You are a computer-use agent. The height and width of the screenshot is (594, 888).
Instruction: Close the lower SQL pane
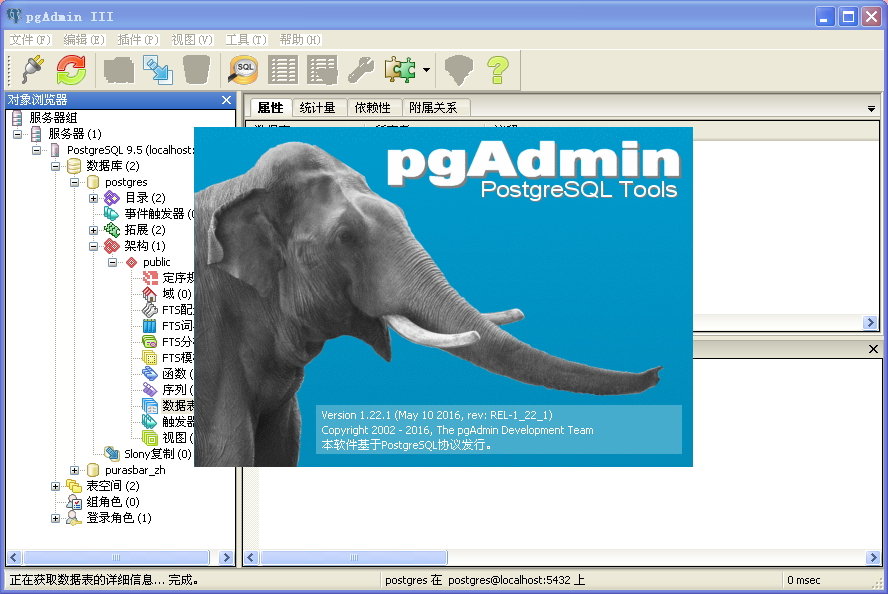coord(873,349)
